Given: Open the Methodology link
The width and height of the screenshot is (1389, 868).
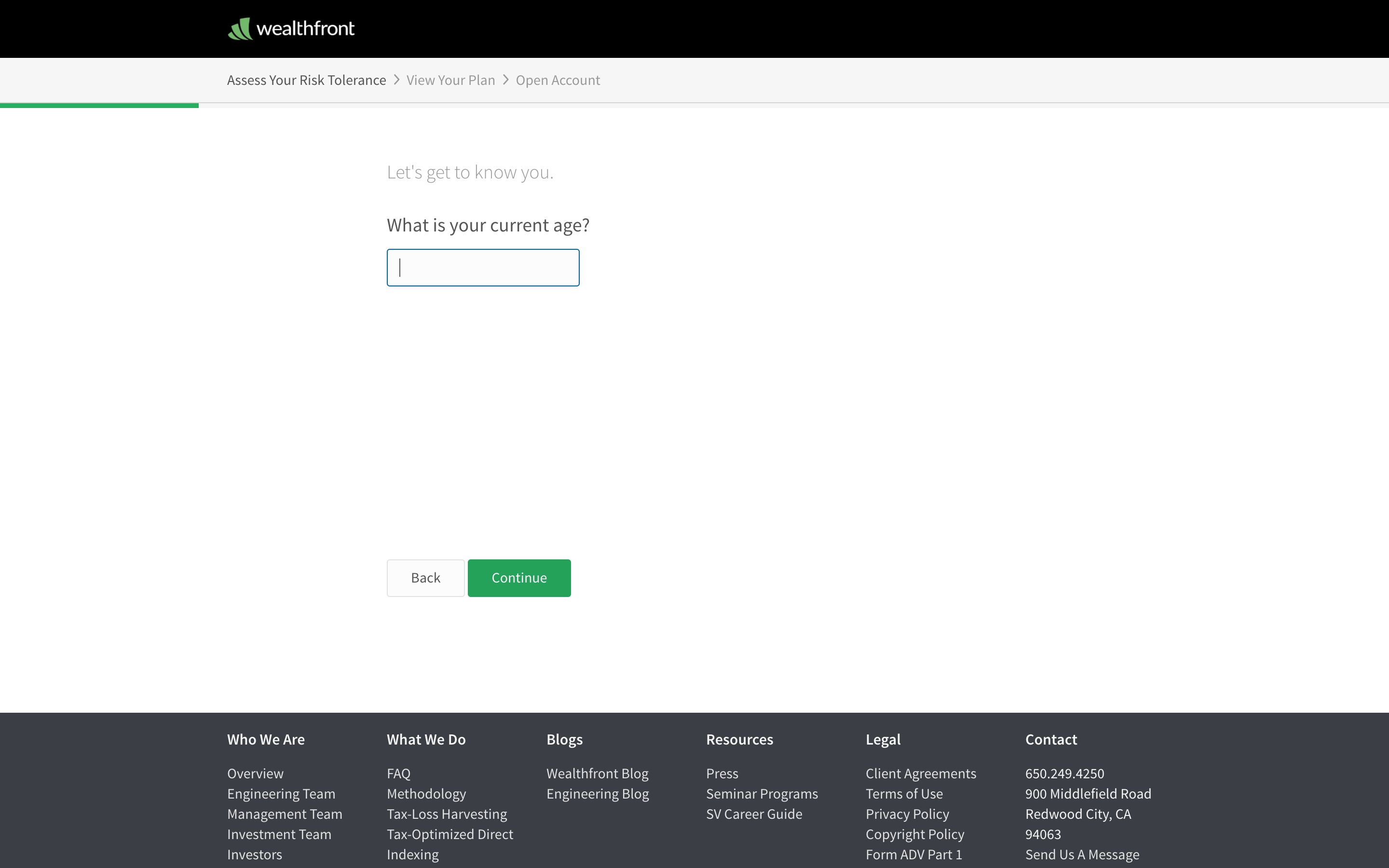Looking at the screenshot, I should pyautogui.click(x=426, y=794).
